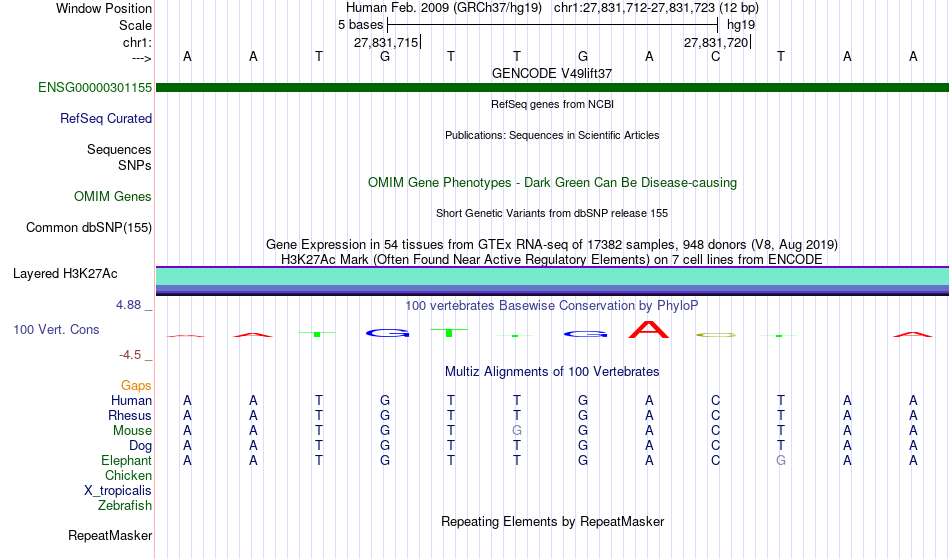Select the Mouse species label
Screen dimensions: 950x559
(132, 431)
